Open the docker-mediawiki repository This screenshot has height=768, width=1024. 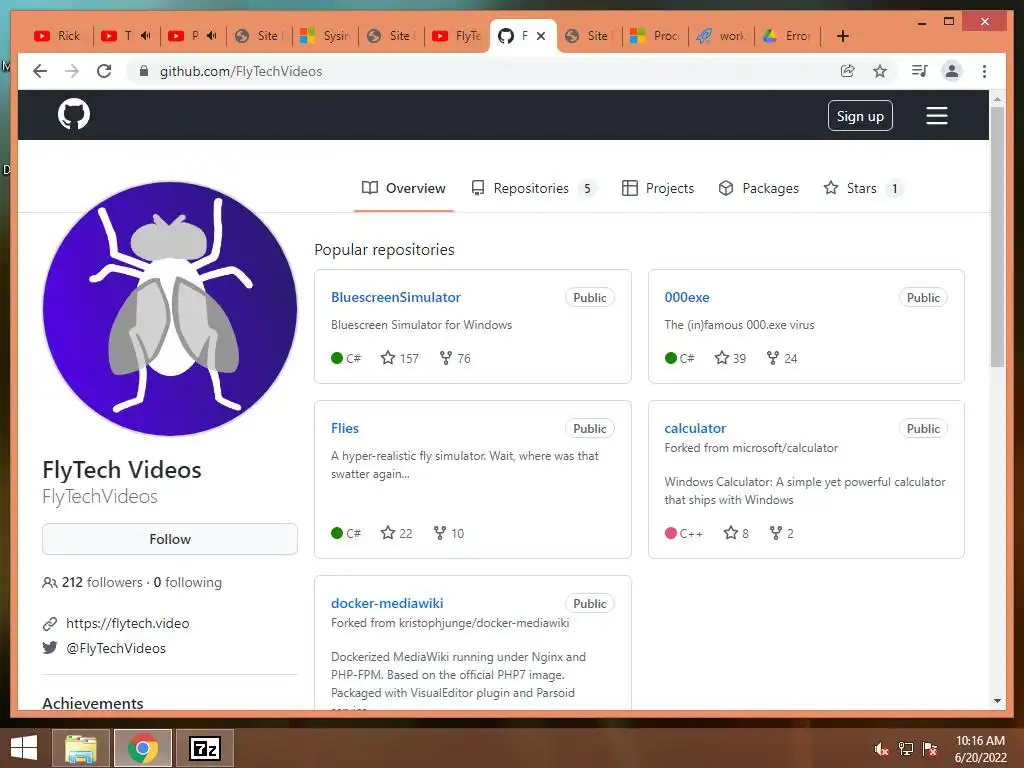387,603
